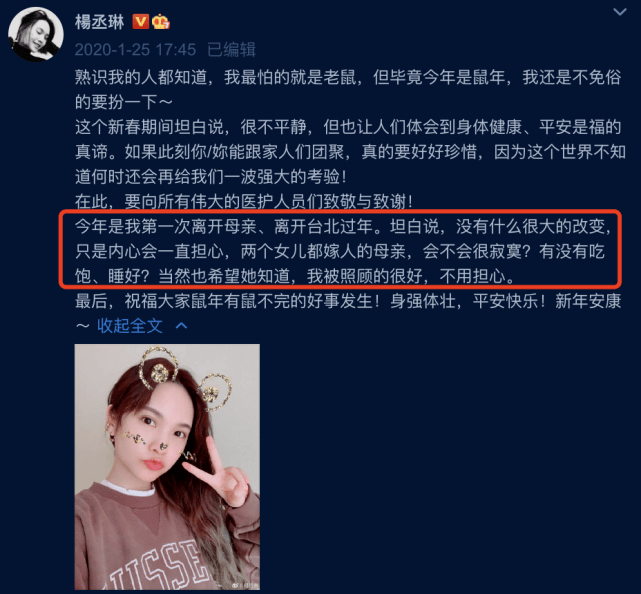Click the up caret beside 收起全文

tap(182, 326)
